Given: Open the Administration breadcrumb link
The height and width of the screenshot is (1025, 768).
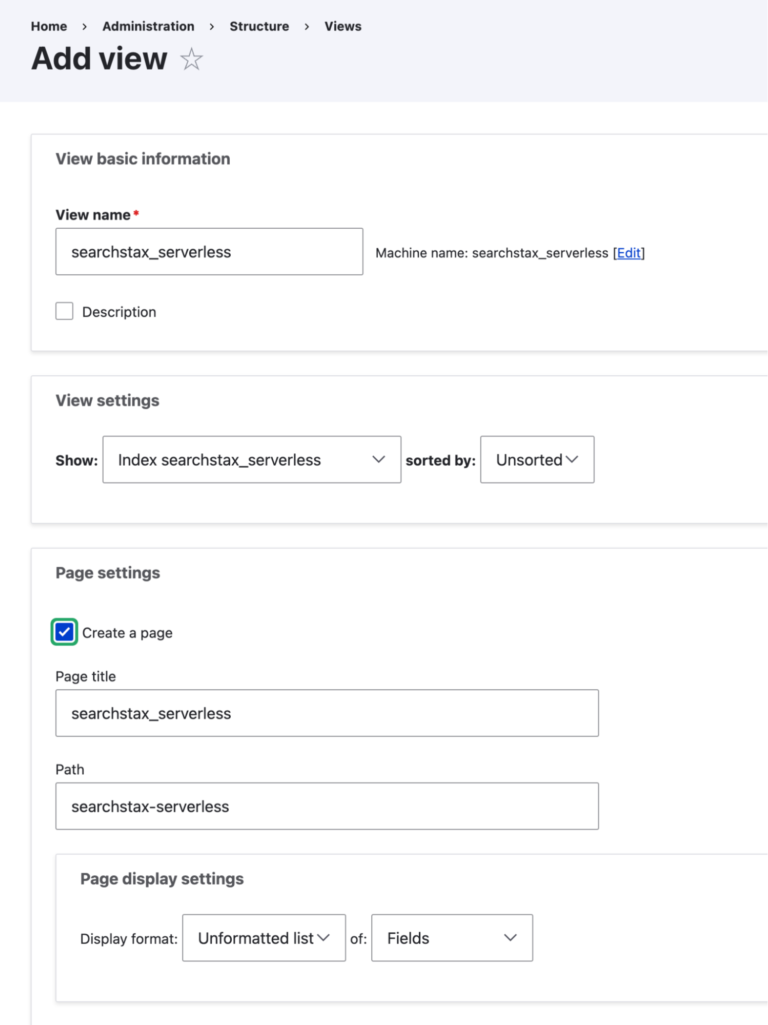Looking at the screenshot, I should pos(148,26).
